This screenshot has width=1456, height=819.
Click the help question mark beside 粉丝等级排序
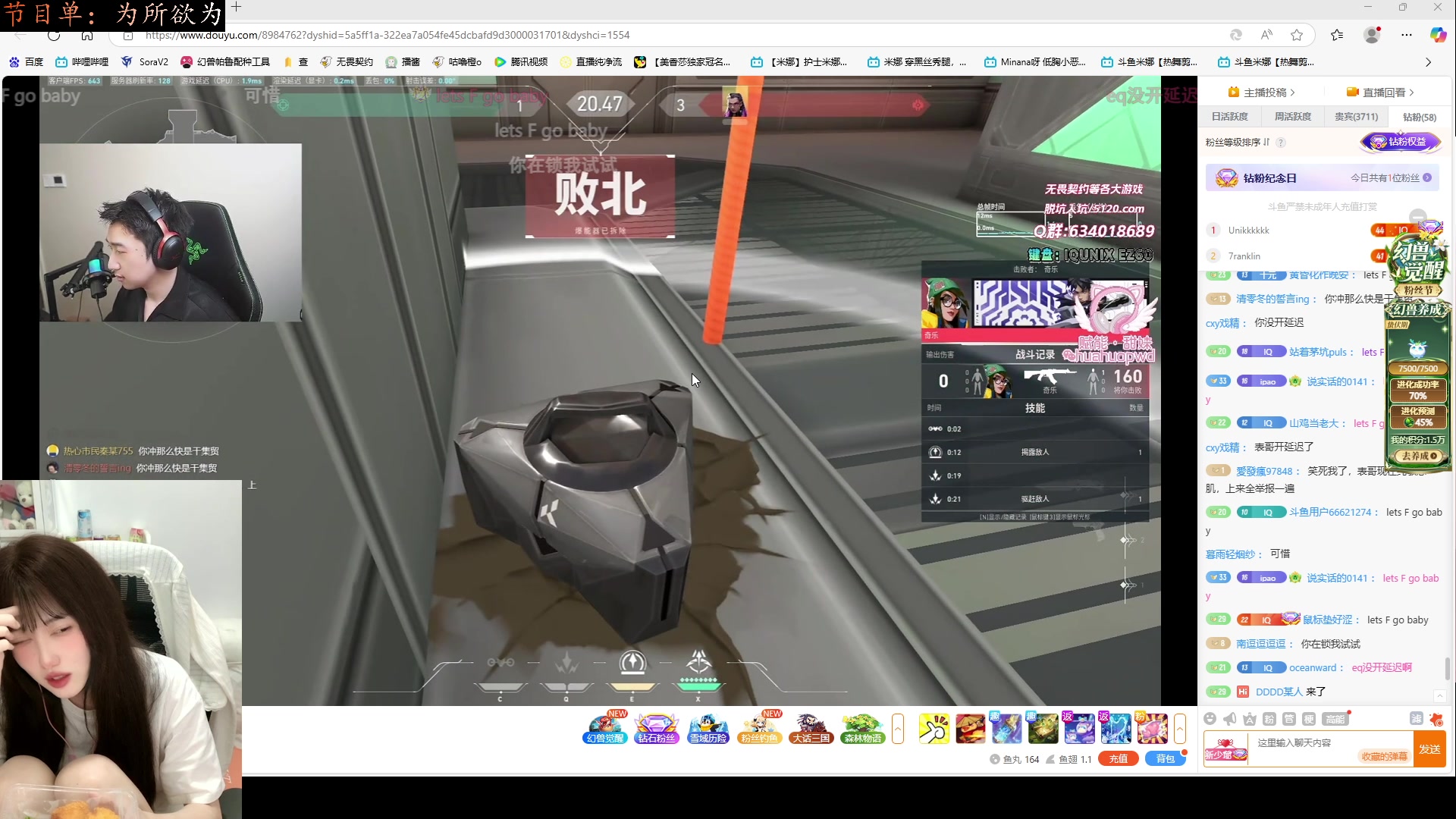point(1281,143)
